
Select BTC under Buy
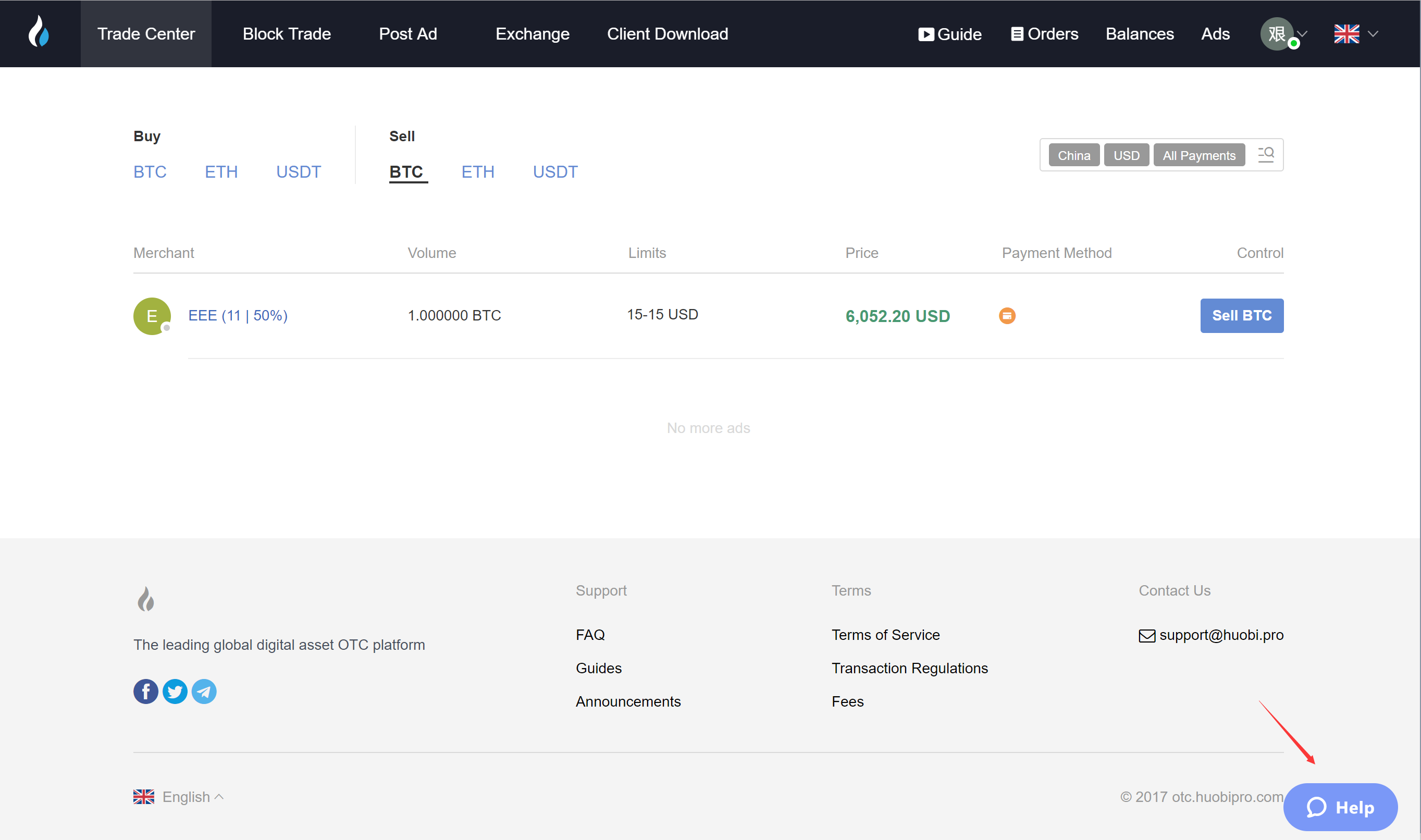coord(150,171)
